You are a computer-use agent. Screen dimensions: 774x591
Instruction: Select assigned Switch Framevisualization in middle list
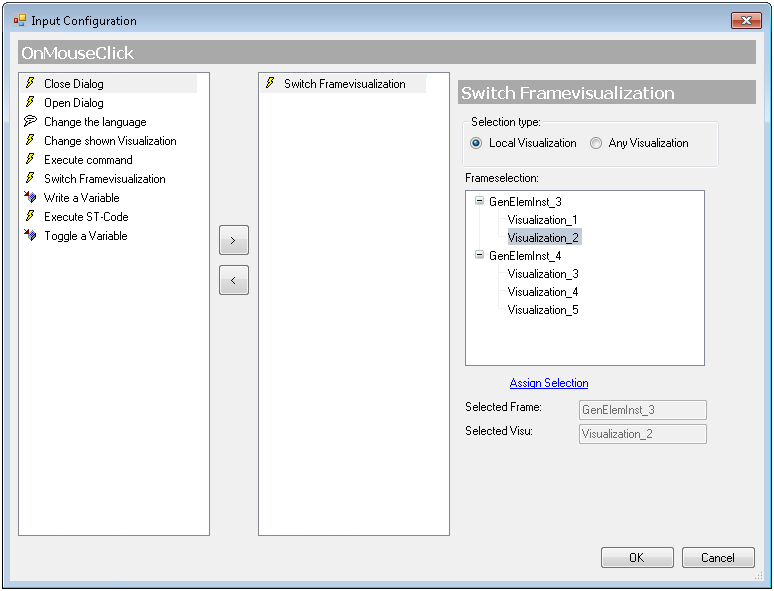tap(345, 84)
